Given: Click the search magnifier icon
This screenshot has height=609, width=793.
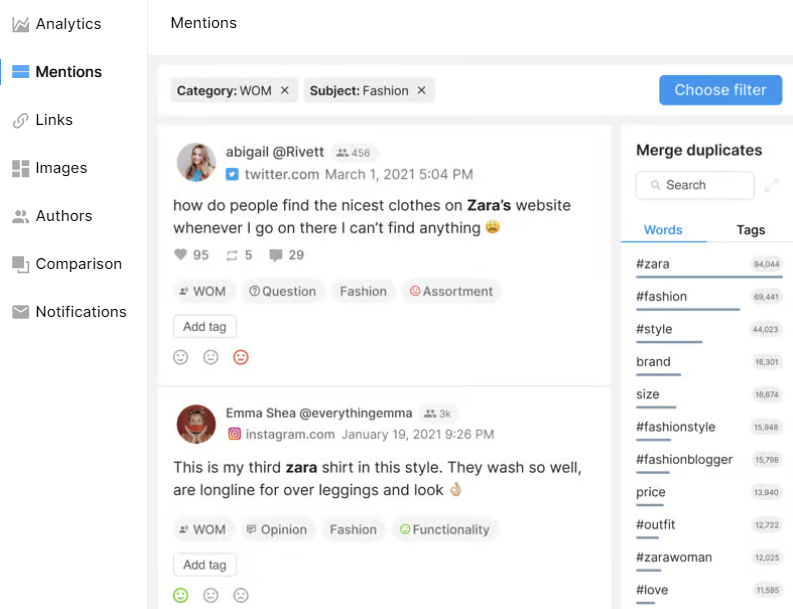Looking at the screenshot, I should [655, 185].
